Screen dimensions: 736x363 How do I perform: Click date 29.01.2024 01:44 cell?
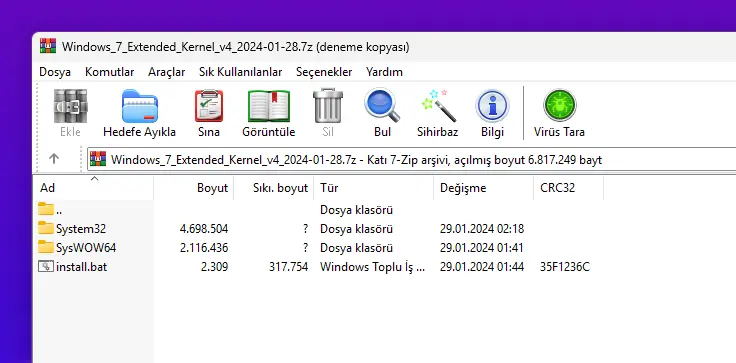[x=482, y=267]
